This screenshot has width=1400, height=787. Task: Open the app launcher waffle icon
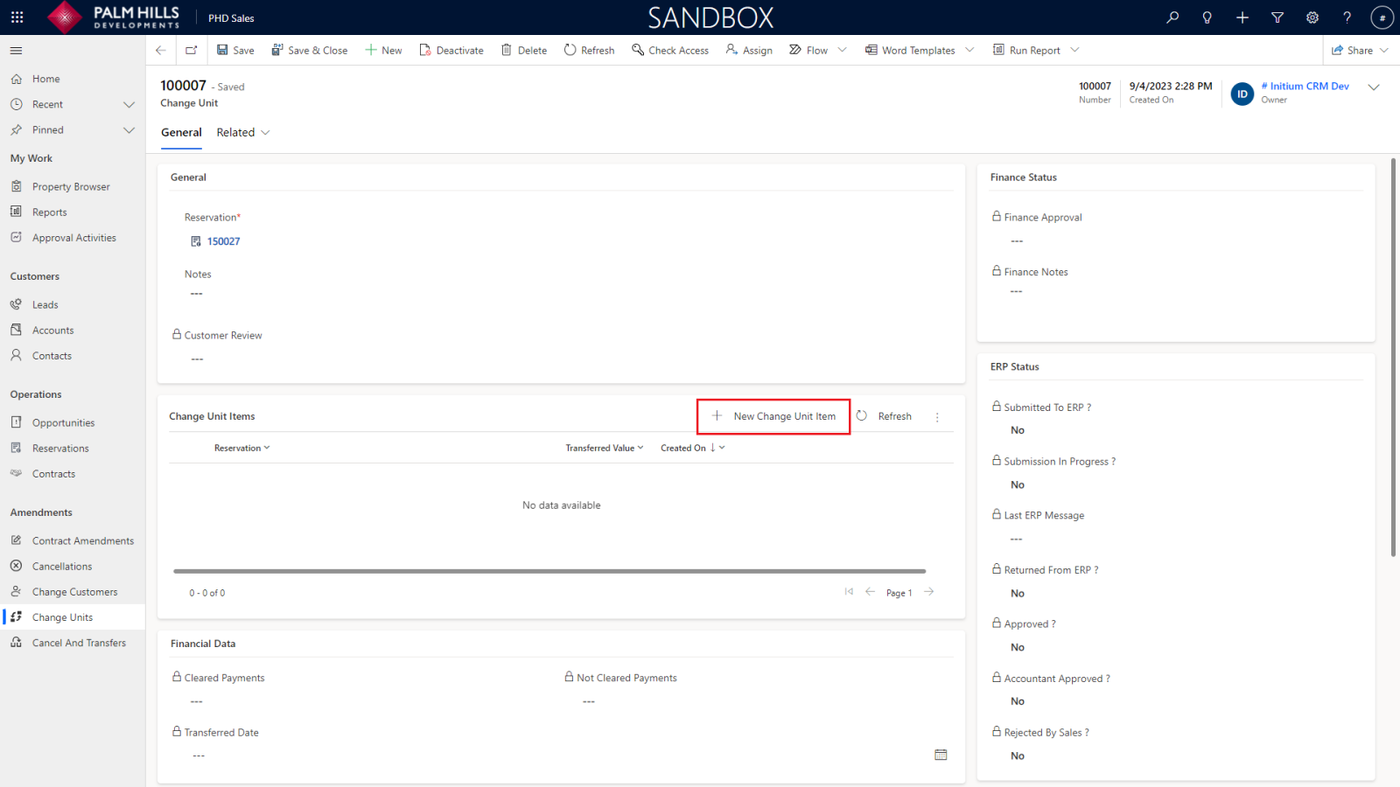pyautogui.click(x=17, y=17)
